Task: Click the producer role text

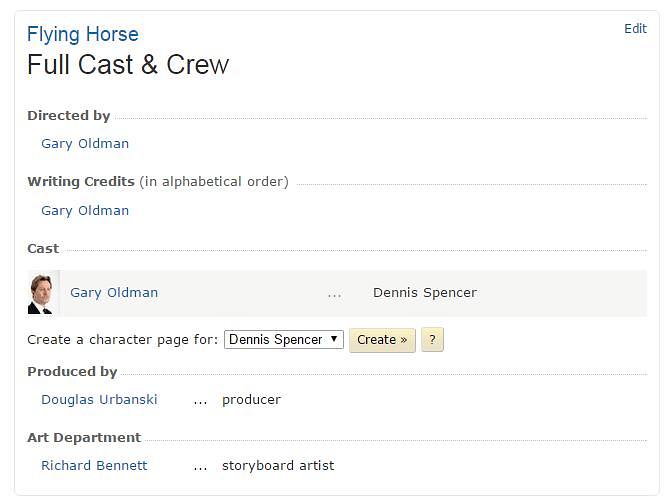Action: coord(251,399)
